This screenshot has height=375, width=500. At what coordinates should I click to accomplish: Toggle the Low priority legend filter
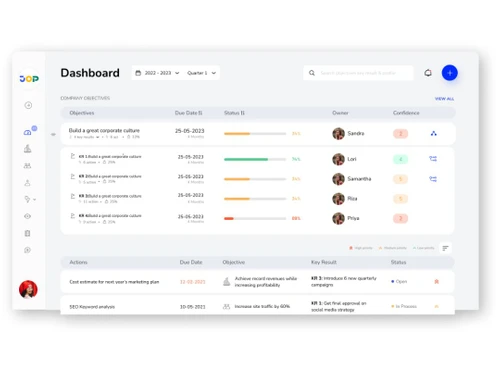tap(423, 248)
